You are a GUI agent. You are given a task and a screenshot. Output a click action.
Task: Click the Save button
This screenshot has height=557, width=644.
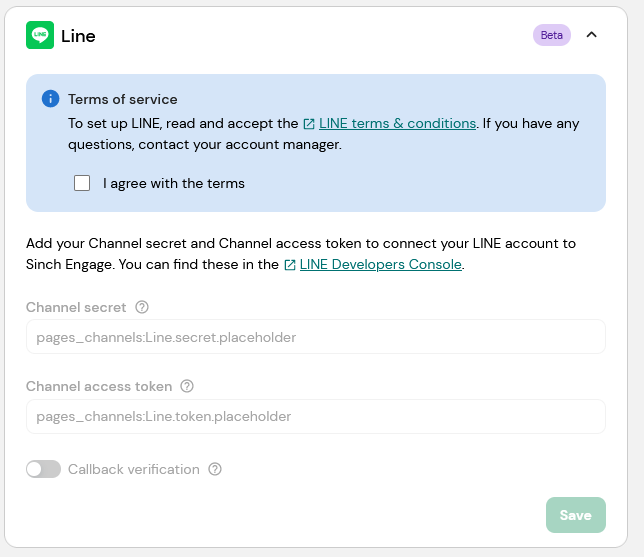pos(576,515)
